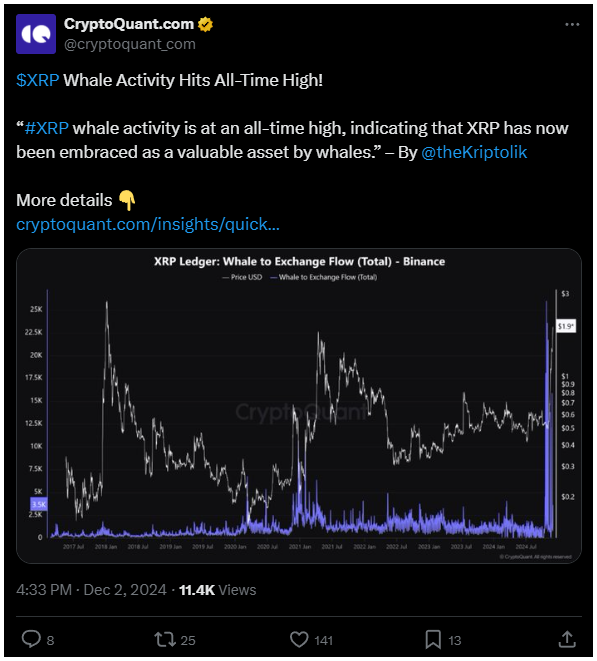
Task: Like the post with the heart icon
Action: click(299, 640)
